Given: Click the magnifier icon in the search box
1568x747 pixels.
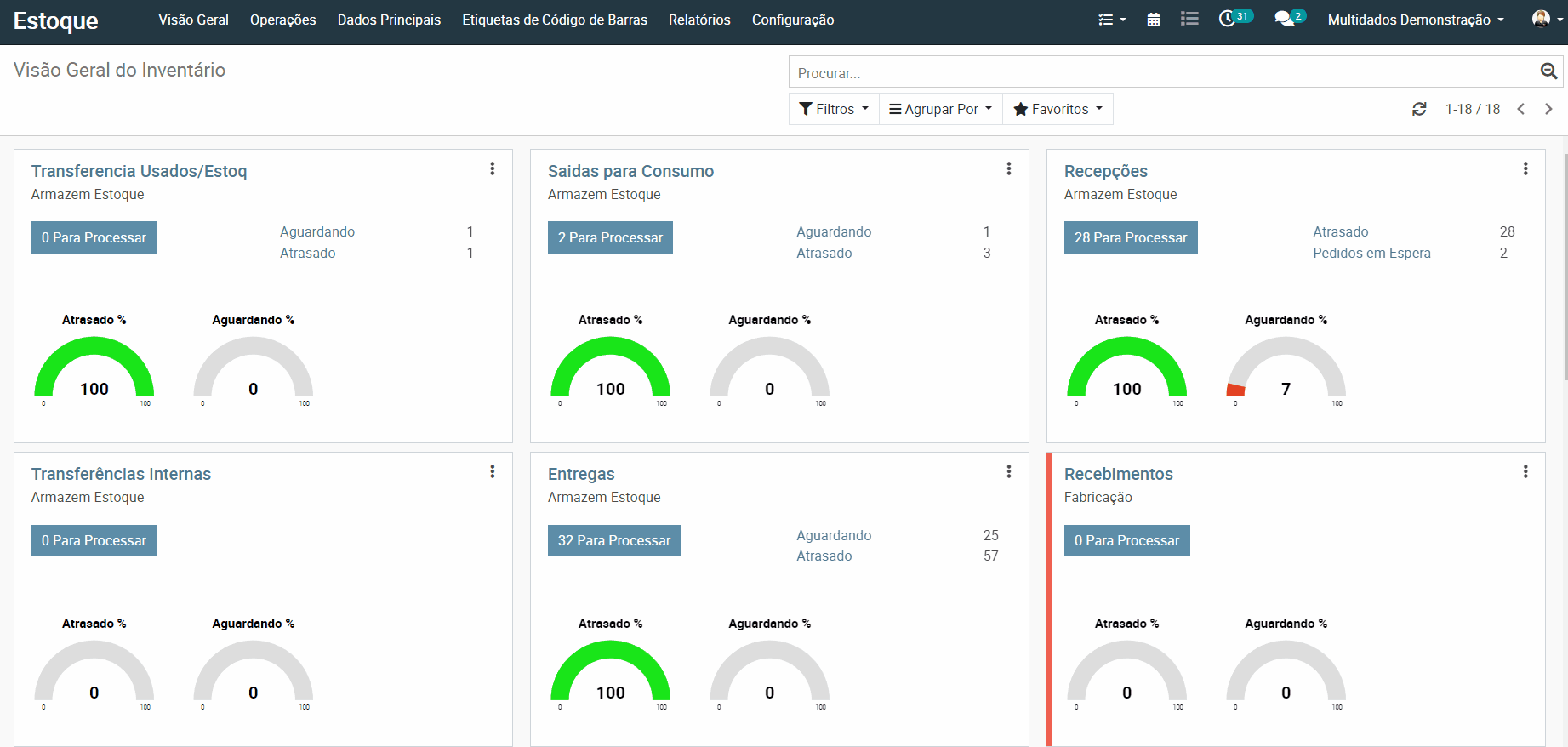Looking at the screenshot, I should (x=1548, y=71).
